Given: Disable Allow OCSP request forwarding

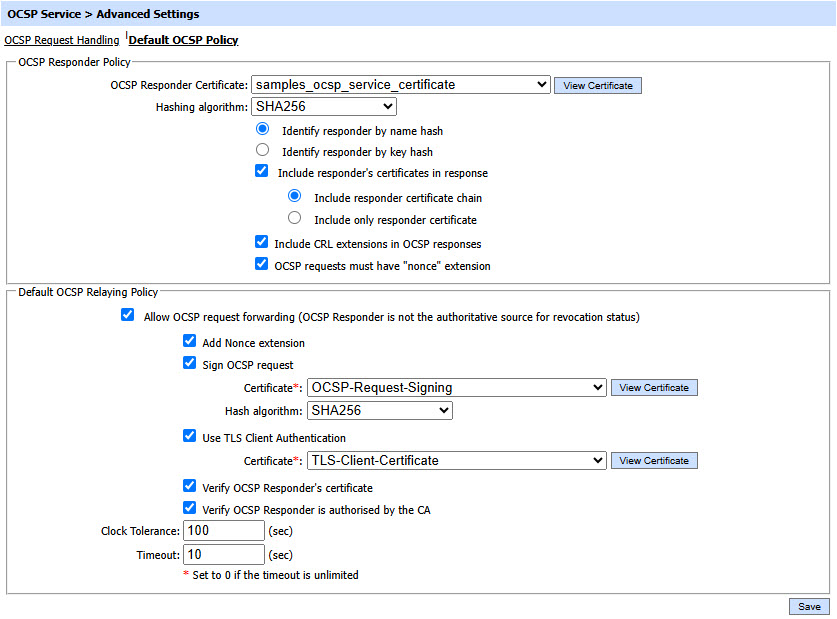Looking at the screenshot, I should click(x=127, y=315).
